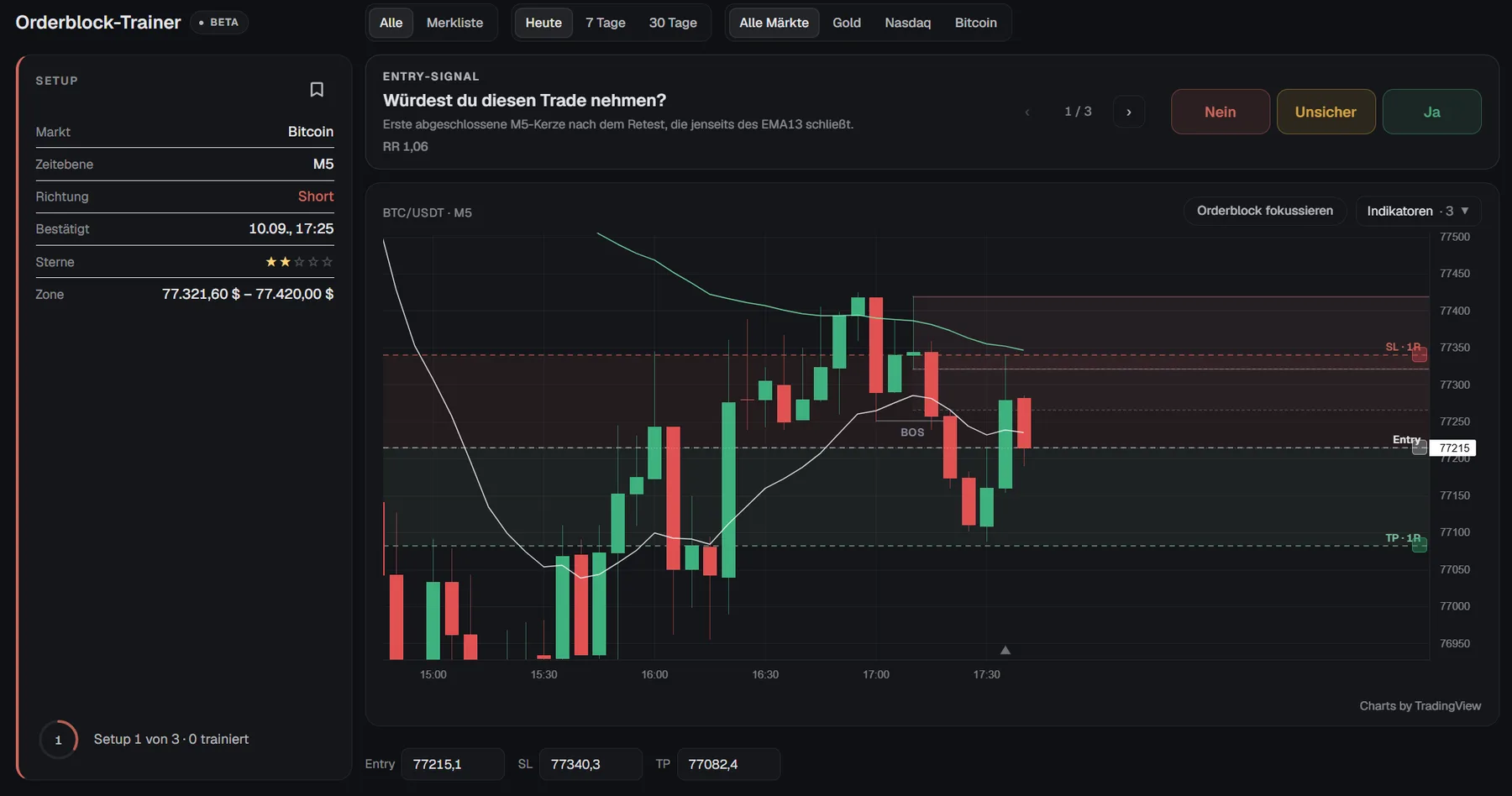Click the setup progress circle numbered 1
This screenshot has width=1512, height=796.
pos(58,740)
